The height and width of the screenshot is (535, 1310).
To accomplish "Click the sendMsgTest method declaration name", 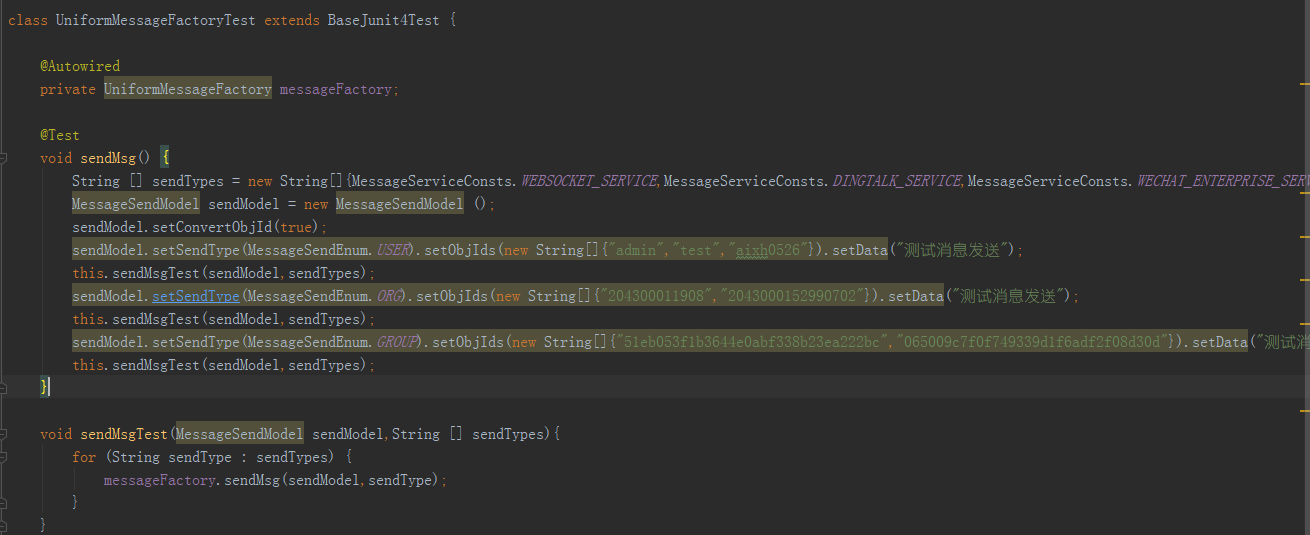I will (124, 434).
